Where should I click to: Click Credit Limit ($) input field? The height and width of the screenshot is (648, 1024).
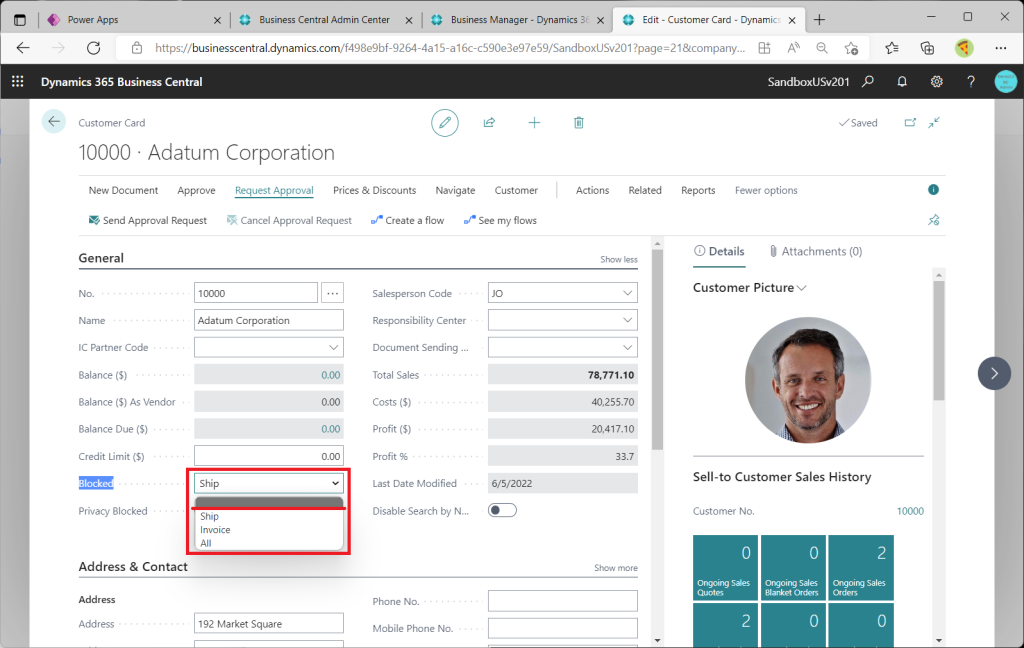coord(268,456)
